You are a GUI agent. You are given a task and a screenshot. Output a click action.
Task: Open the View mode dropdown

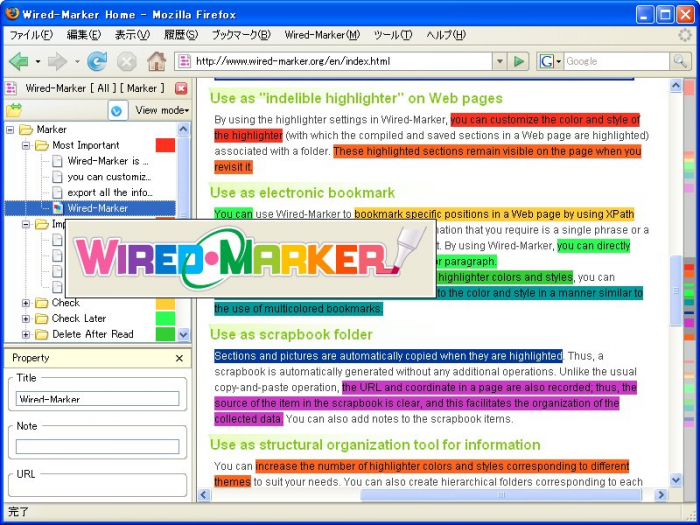click(x=162, y=110)
